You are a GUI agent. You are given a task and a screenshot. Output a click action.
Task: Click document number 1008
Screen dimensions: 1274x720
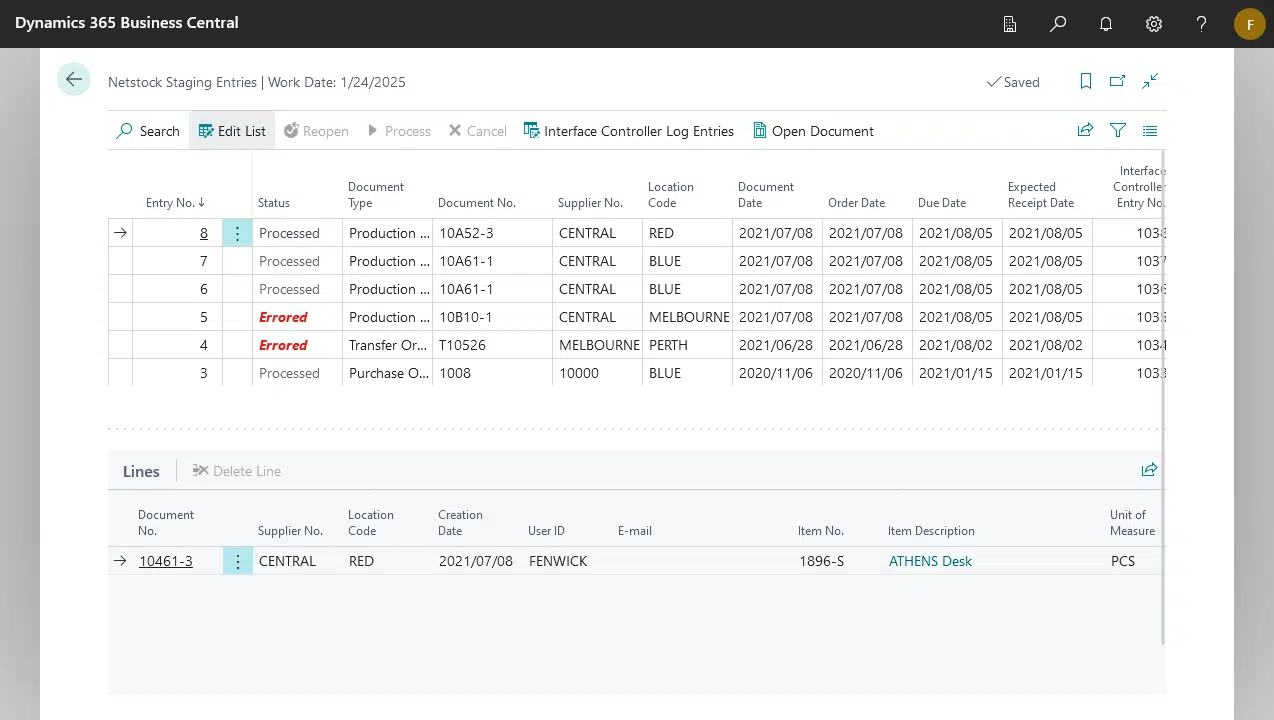[455, 373]
